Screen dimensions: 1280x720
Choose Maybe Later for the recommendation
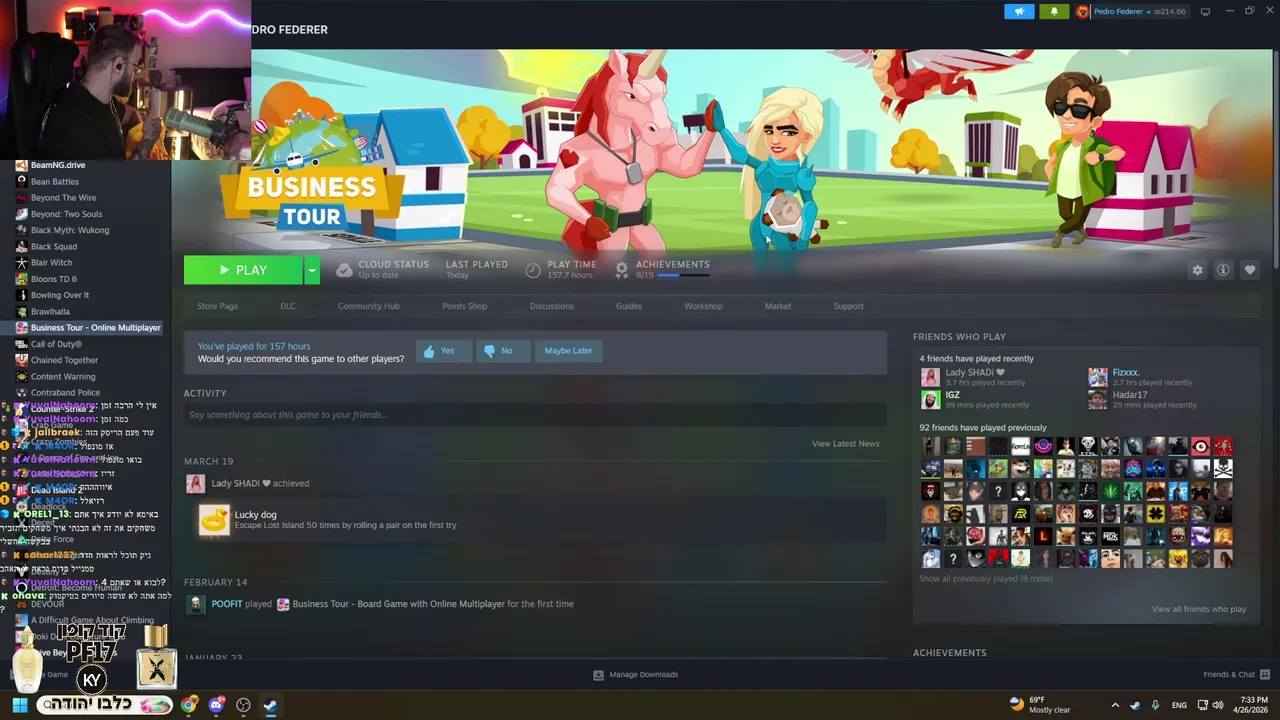coord(568,351)
